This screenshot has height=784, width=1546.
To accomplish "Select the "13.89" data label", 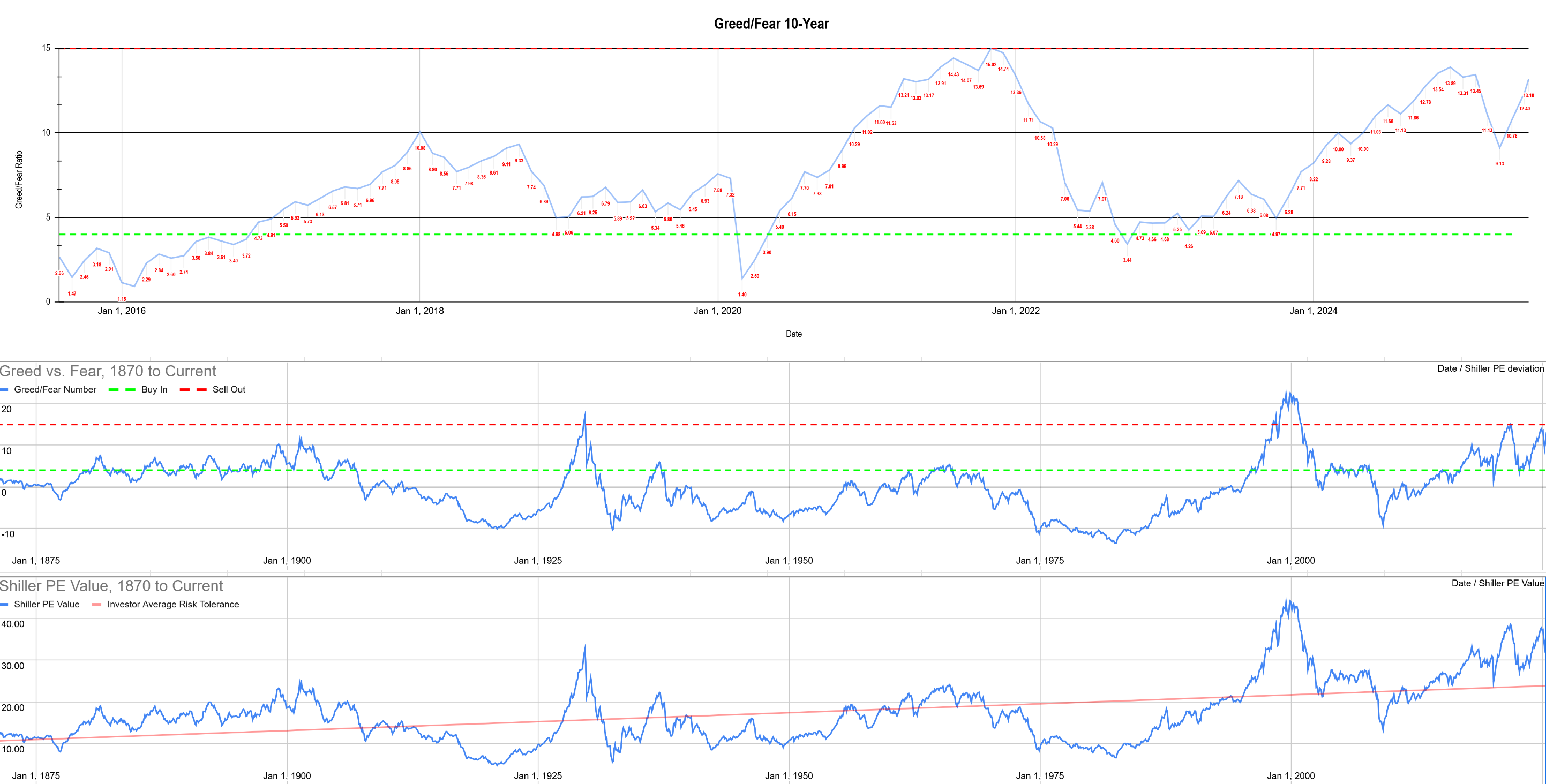I will (1451, 84).
